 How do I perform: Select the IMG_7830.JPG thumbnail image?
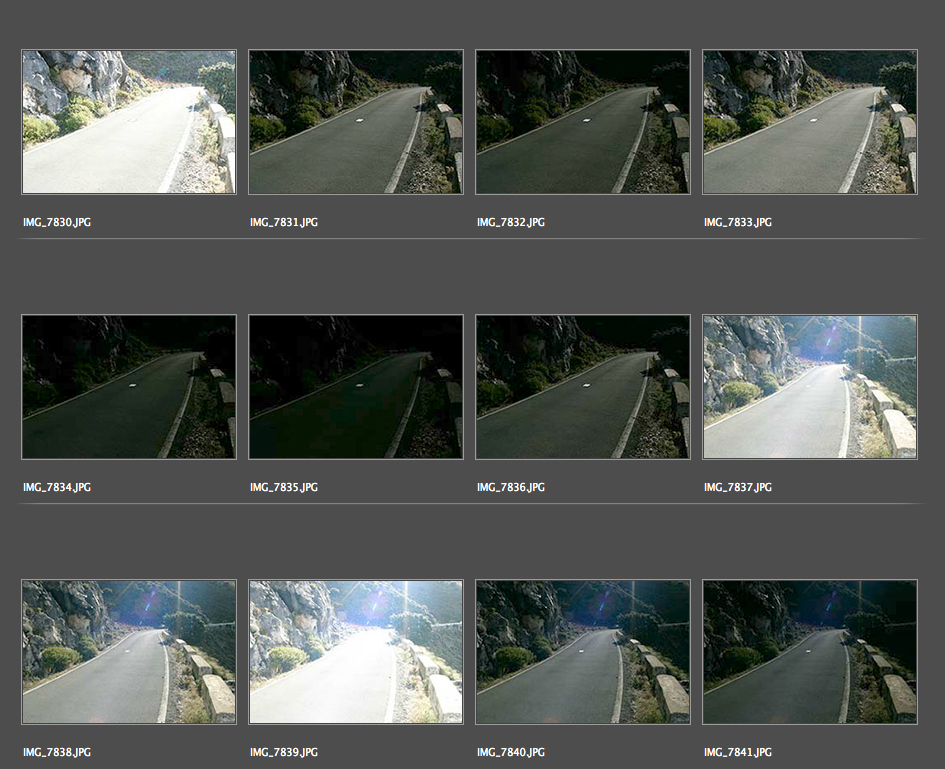pos(129,122)
